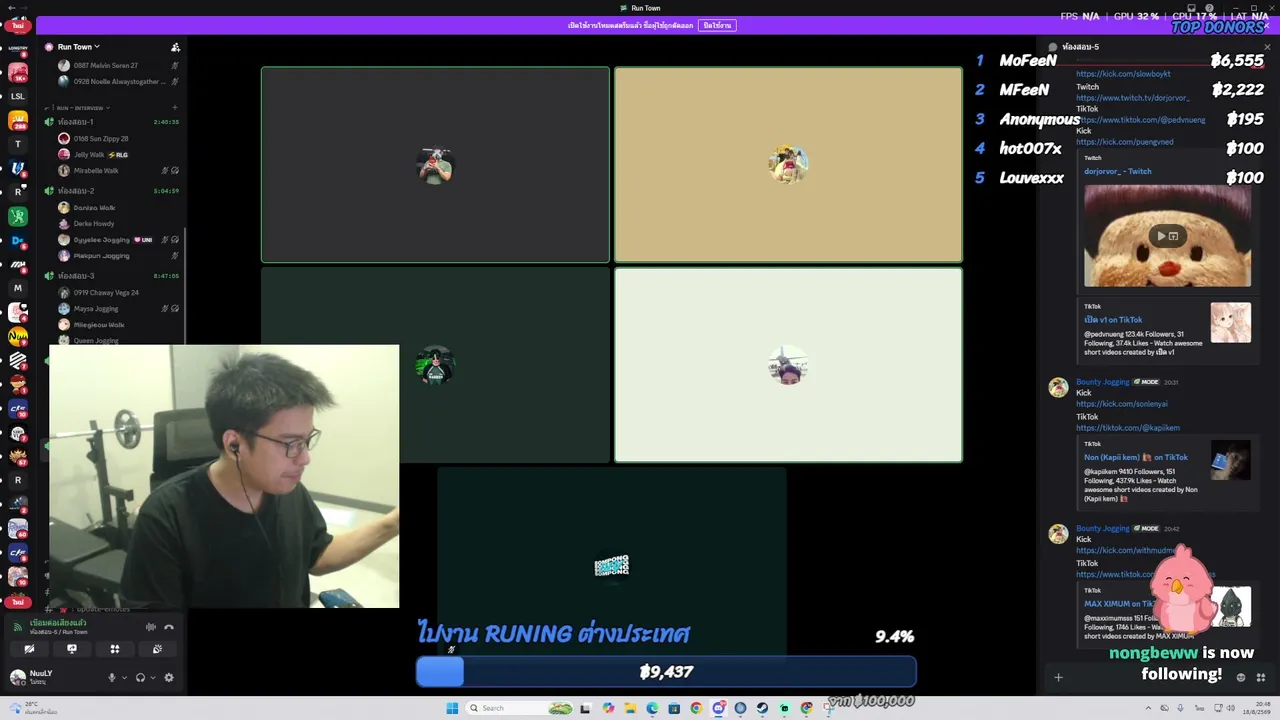Open the kick.com/puengvned link

click(1124, 142)
